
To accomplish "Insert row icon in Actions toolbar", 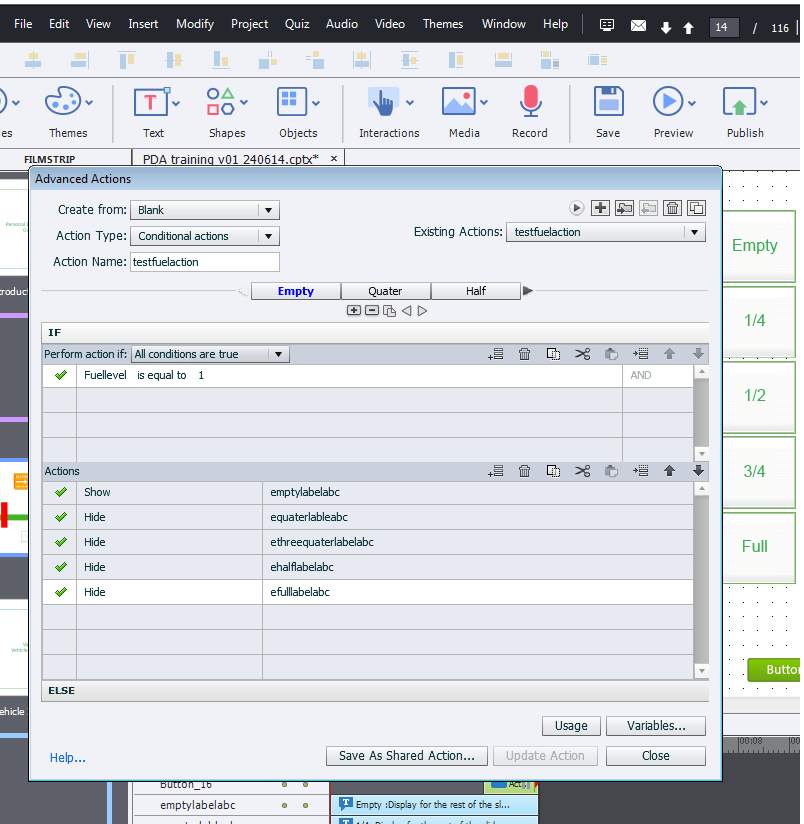I will pos(640,471).
